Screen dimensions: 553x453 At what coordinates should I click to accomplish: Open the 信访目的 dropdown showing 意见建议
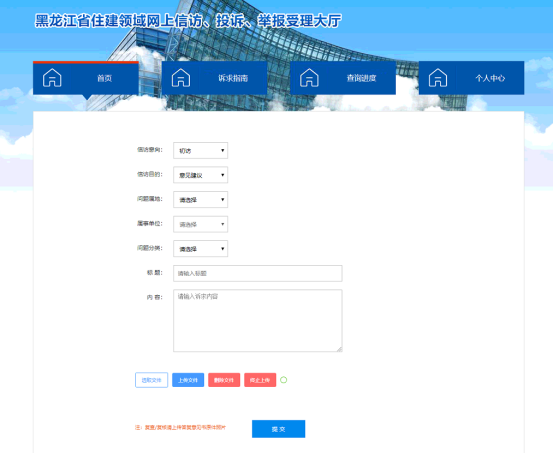200,175
